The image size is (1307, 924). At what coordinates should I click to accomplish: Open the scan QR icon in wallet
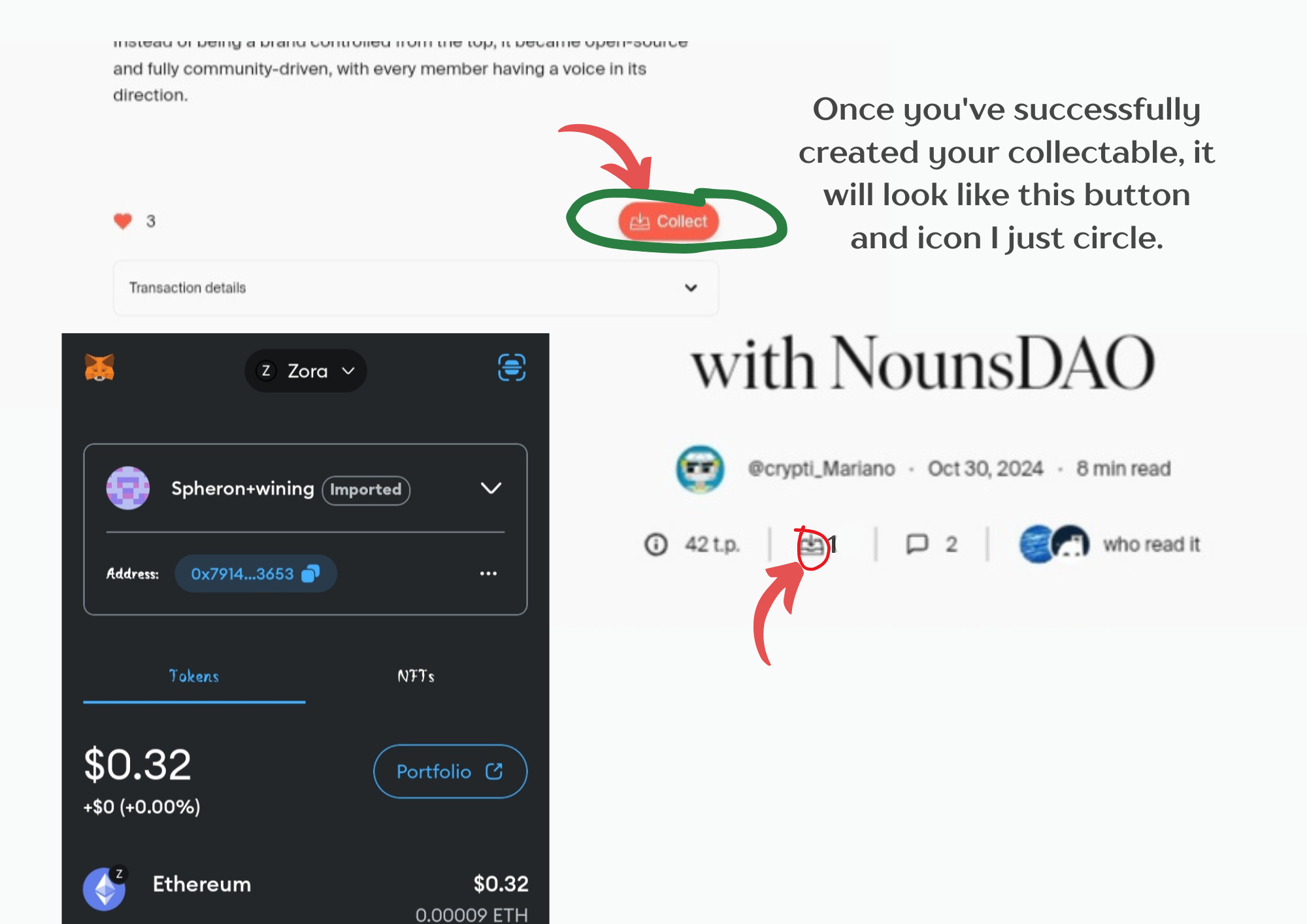pyautogui.click(x=512, y=367)
